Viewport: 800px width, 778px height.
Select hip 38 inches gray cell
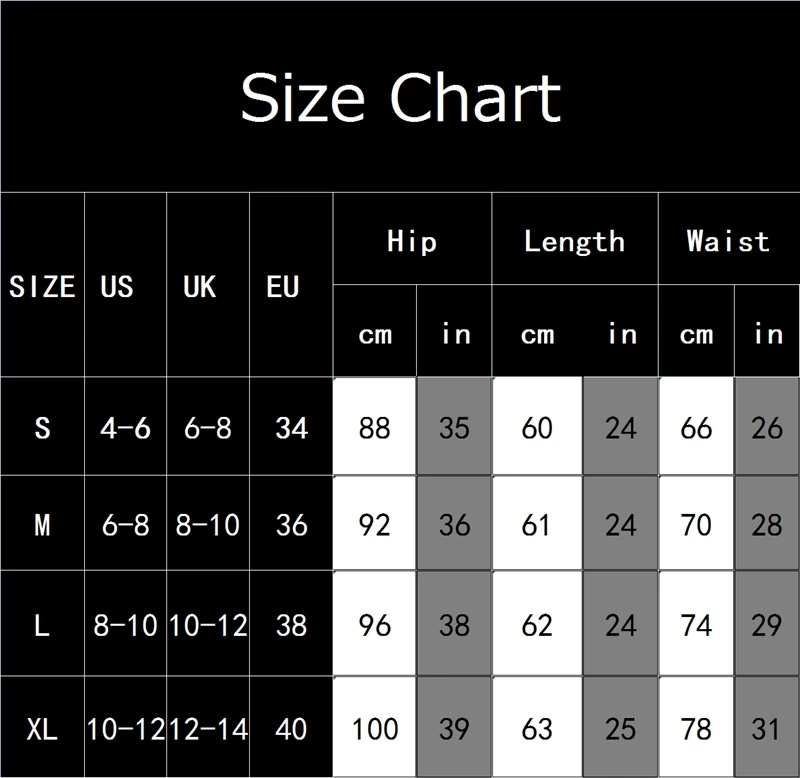click(x=454, y=623)
